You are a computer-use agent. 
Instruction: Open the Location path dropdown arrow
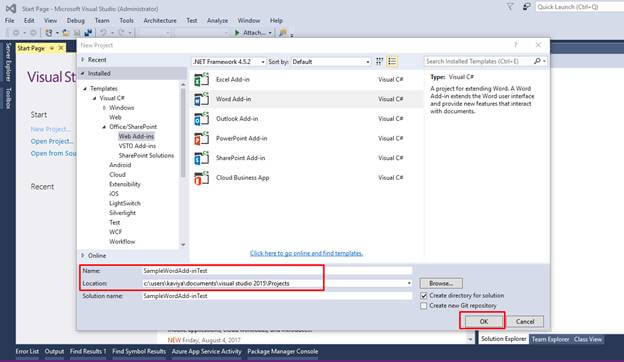point(409,283)
